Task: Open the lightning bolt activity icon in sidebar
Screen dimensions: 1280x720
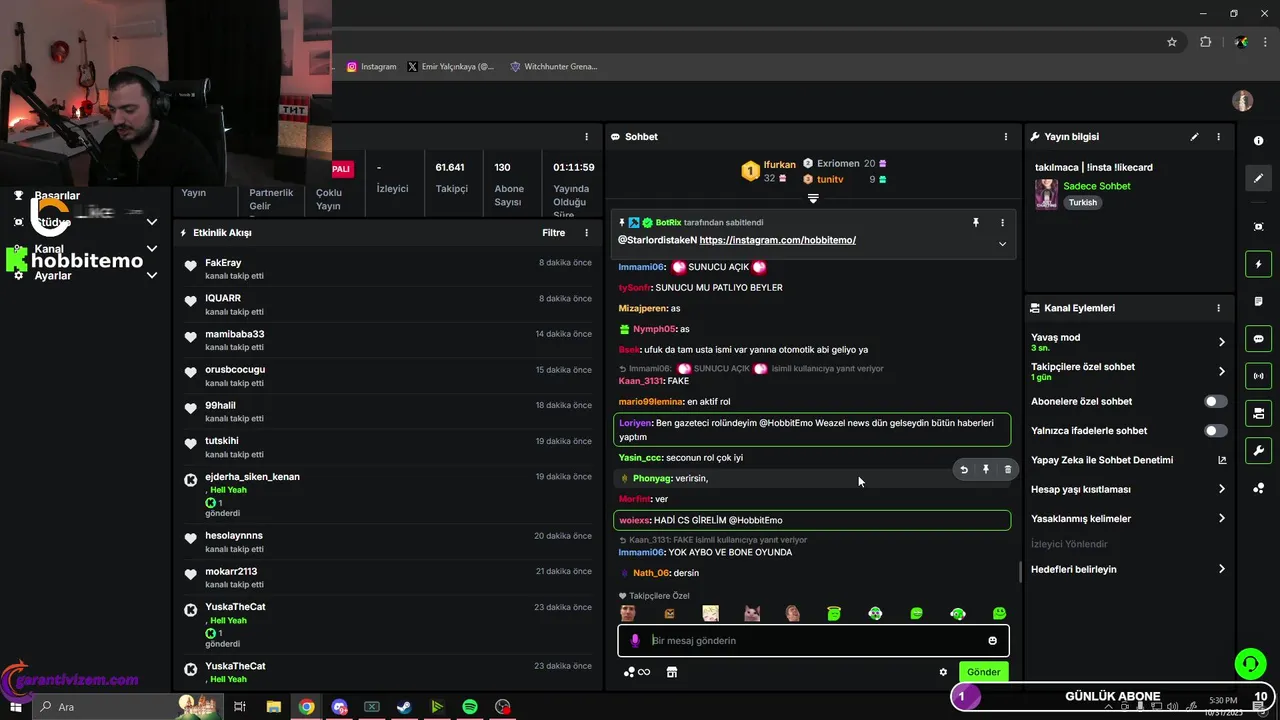Action: click(x=1258, y=264)
